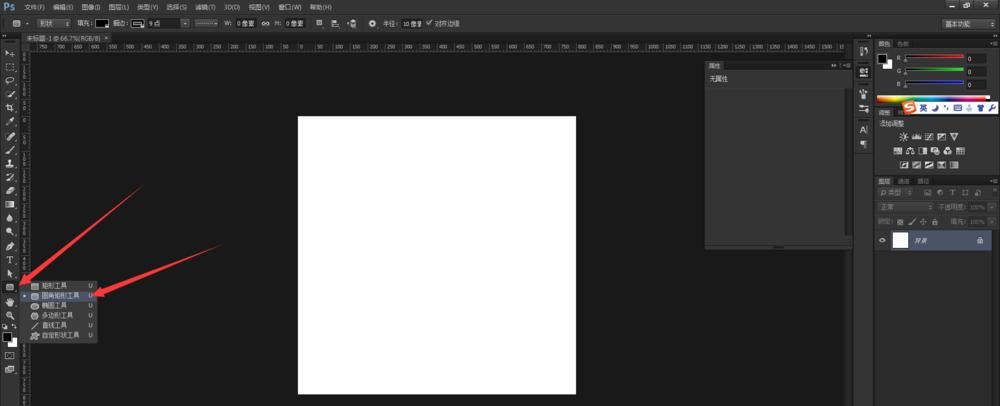Screen dimensions: 1000x406
Task: Select the Horizontal Type tool
Action: 10,260
